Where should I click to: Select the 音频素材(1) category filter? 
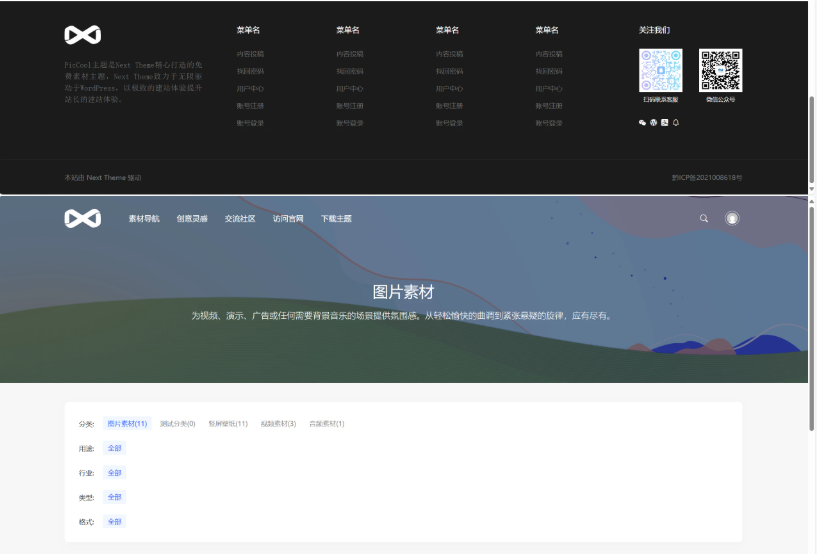[326, 424]
